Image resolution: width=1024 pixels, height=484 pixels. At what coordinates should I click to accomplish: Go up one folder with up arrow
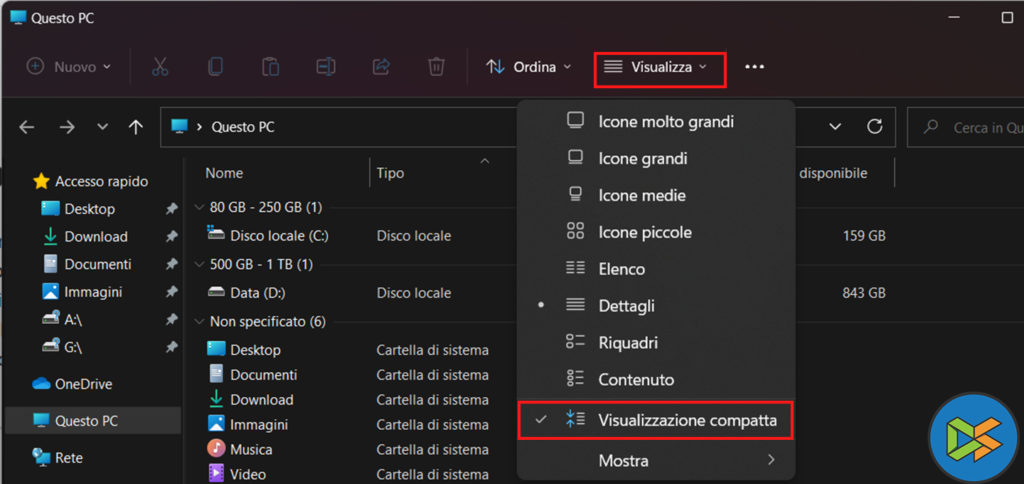pos(136,127)
